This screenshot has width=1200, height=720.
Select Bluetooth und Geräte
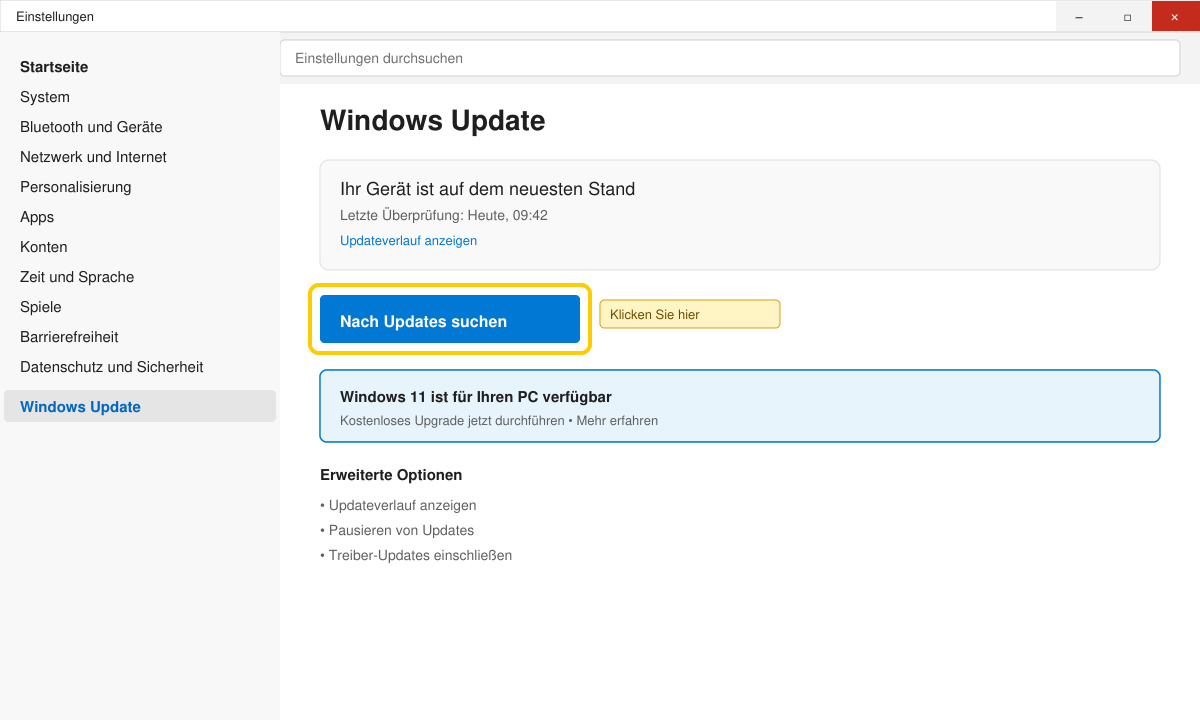pos(91,127)
